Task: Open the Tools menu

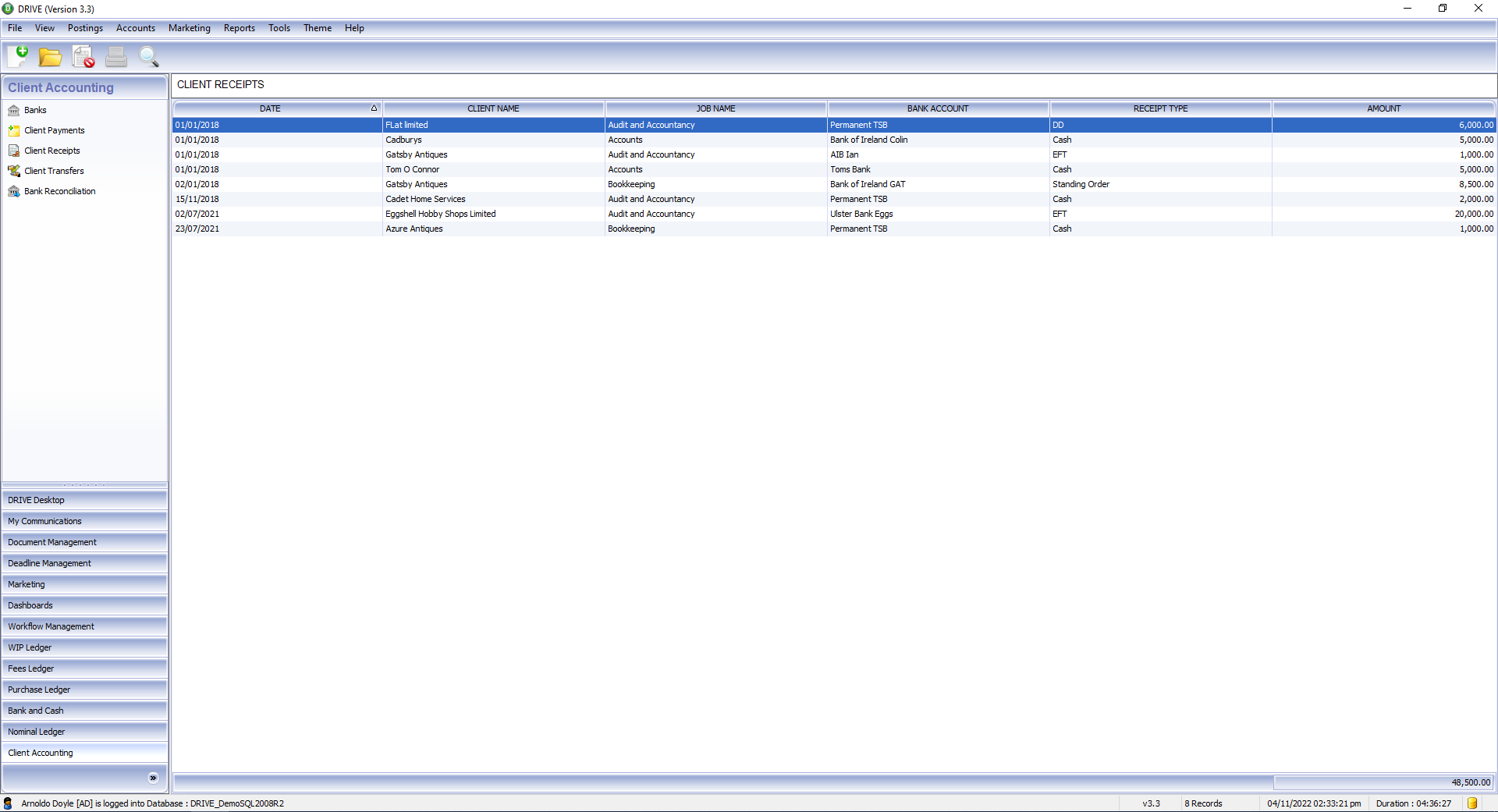Action: pos(279,28)
